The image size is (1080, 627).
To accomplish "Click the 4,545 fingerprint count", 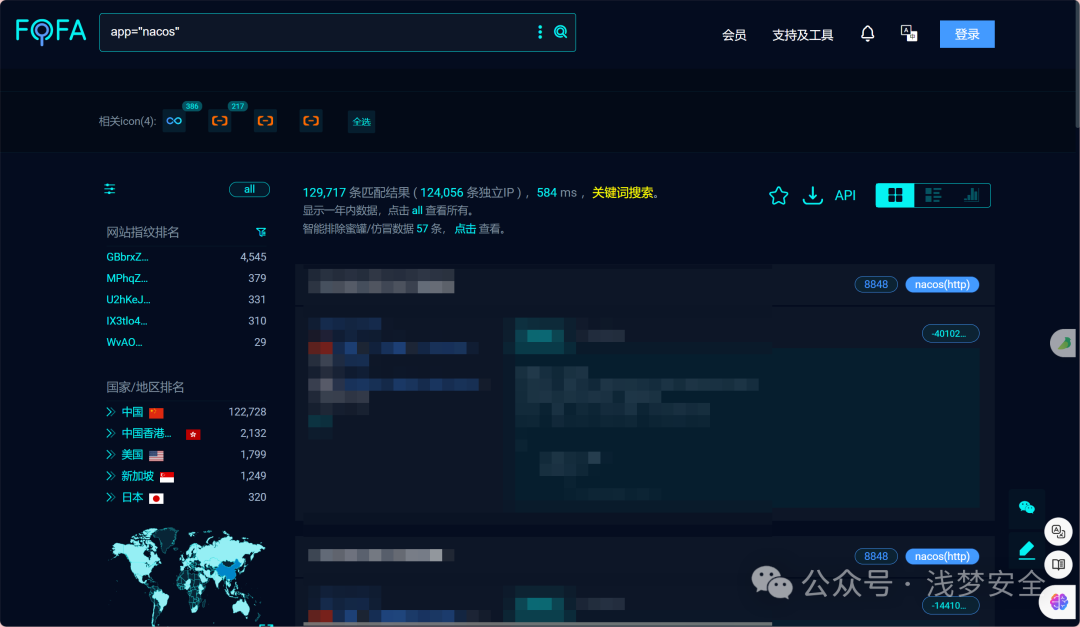I will point(253,257).
